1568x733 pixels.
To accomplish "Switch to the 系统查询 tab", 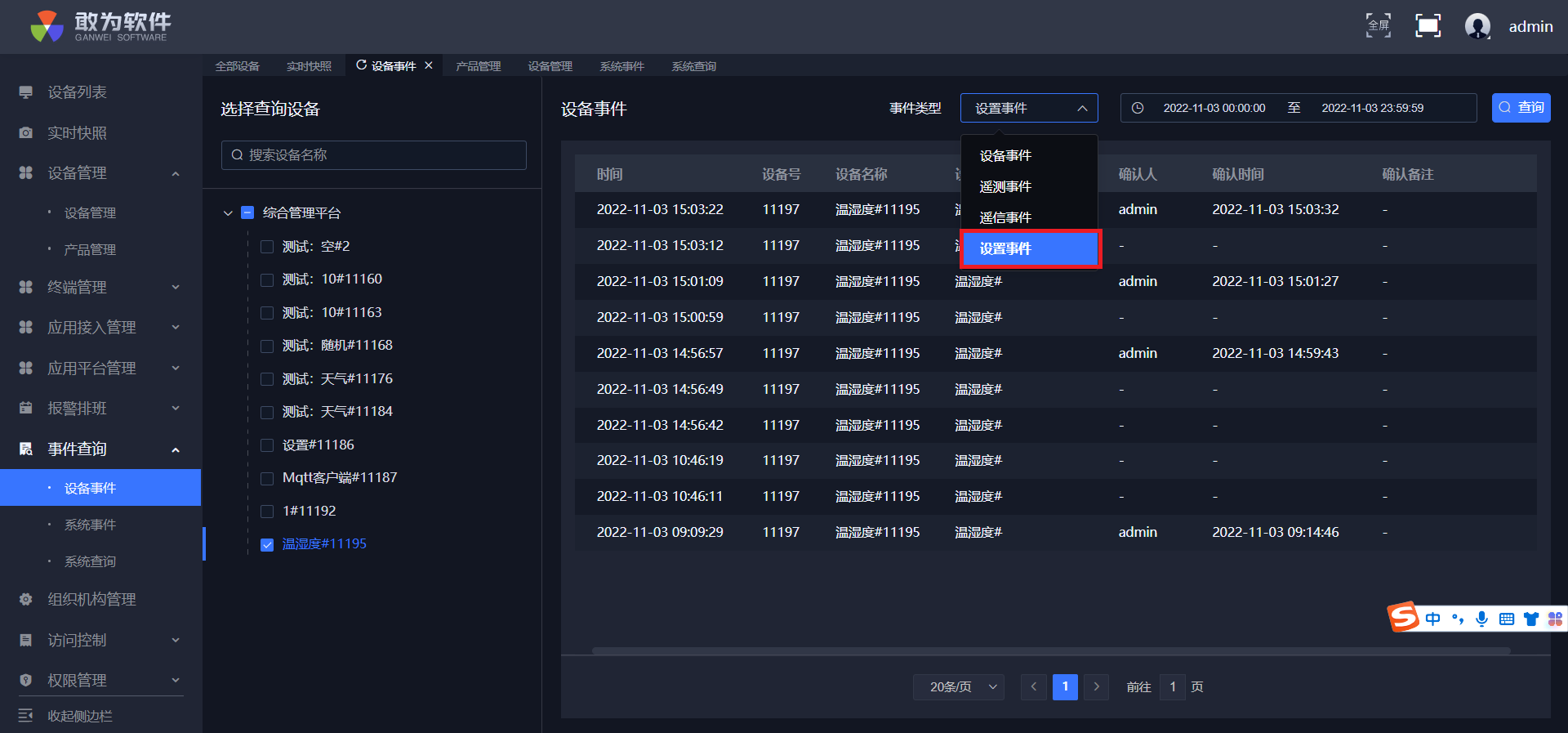I will [694, 66].
